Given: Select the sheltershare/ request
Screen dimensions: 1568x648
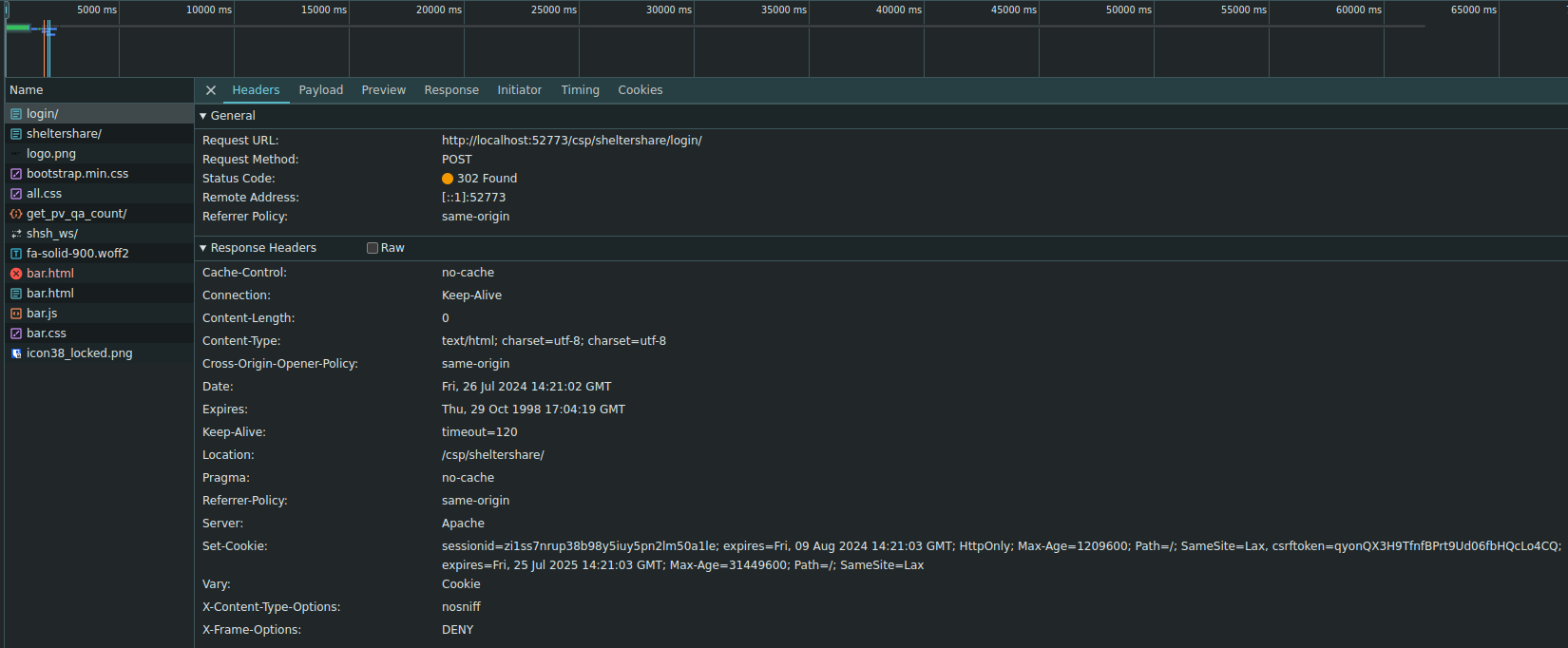Looking at the screenshot, I should tap(64, 134).
